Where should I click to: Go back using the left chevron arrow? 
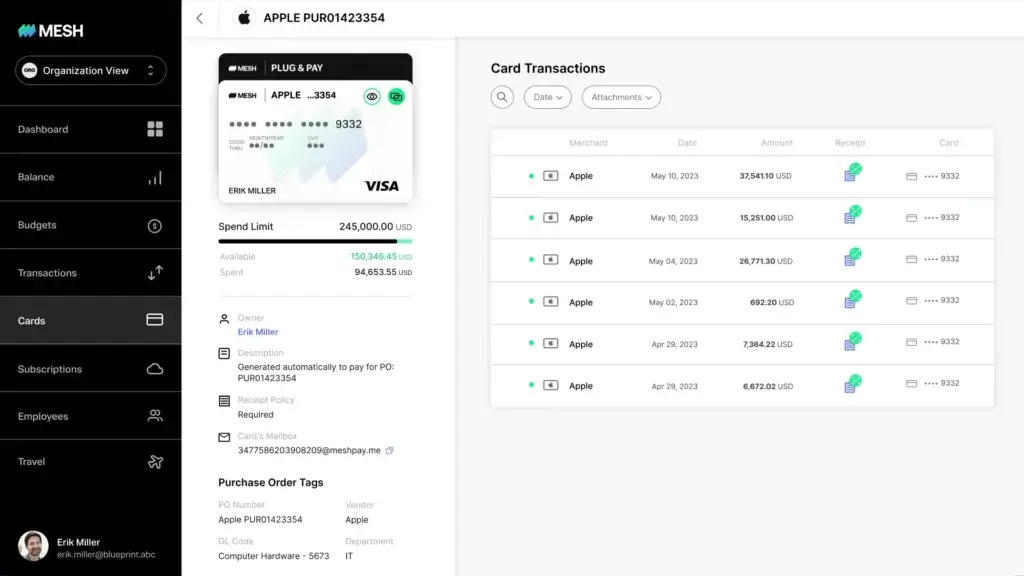(x=200, y=18)
